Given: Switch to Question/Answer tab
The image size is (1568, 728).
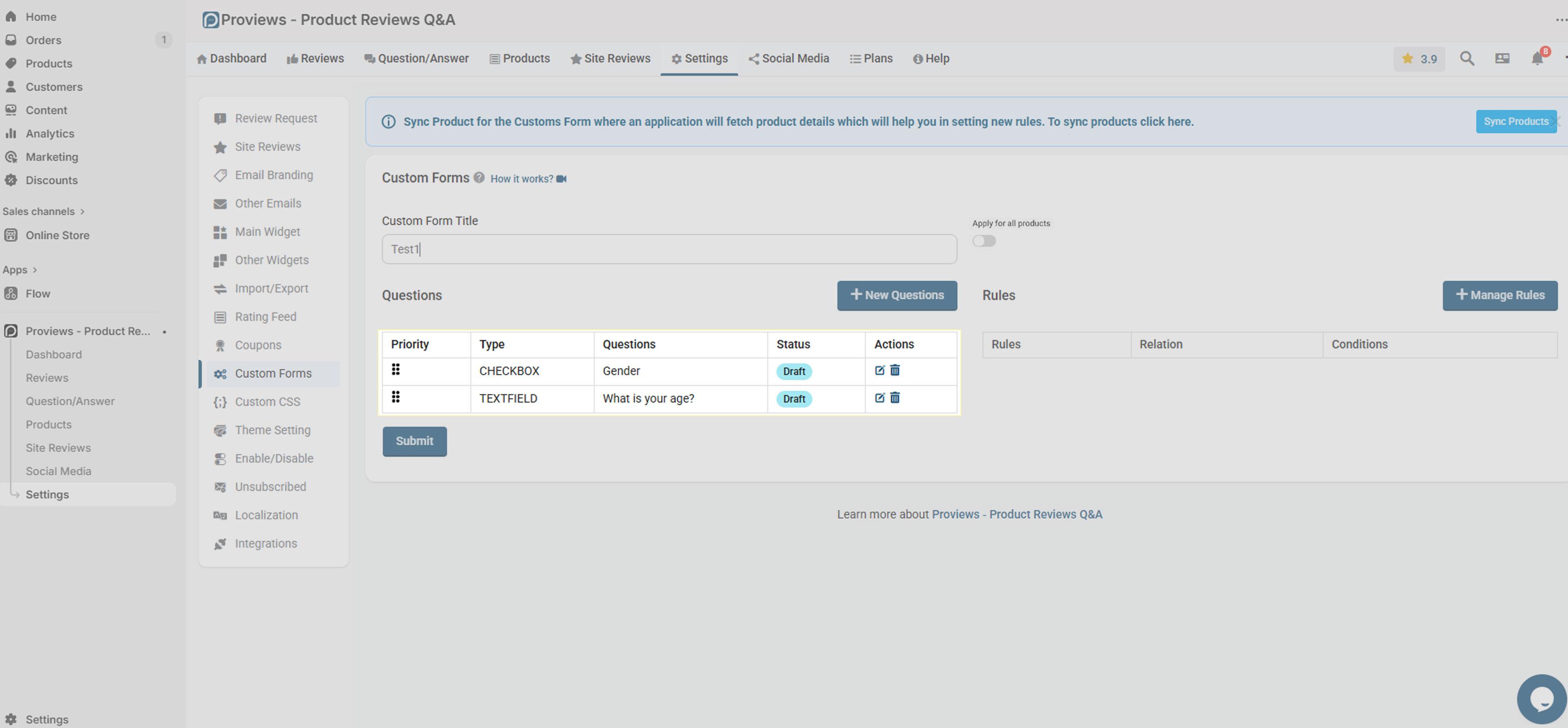Looking at the screenshot, I should tap(417, 59).
